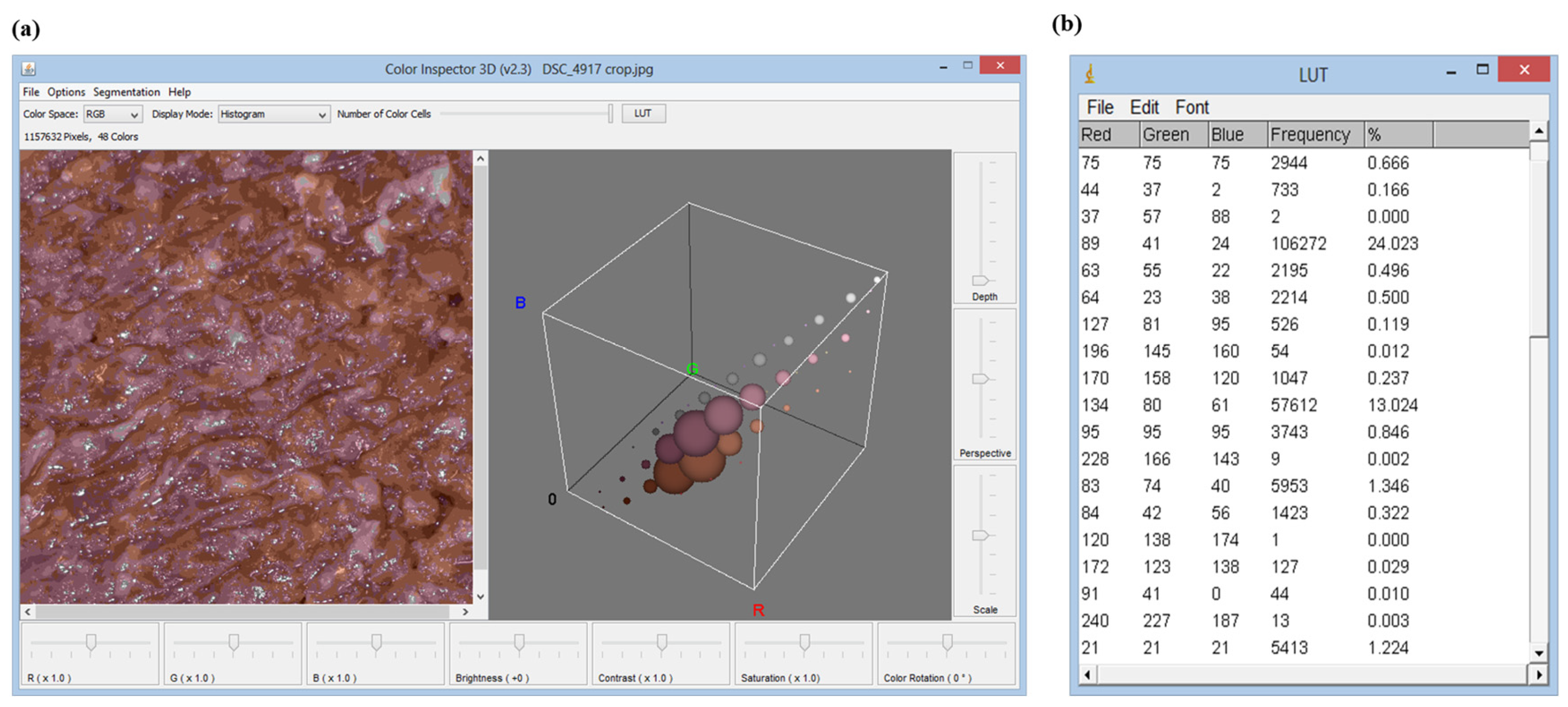Click the image panel scroll left arrow
Viewport: 1568px width, 707px height.
tap(28, 611)
